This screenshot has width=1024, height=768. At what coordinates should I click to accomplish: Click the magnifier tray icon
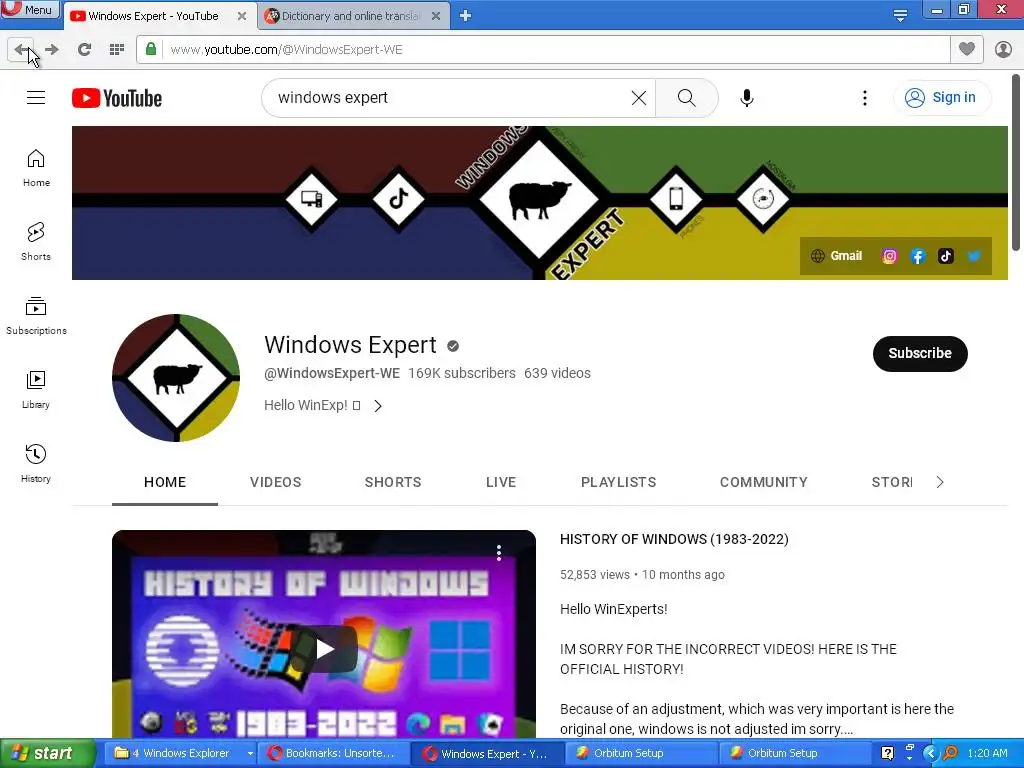tap(950, 753)
